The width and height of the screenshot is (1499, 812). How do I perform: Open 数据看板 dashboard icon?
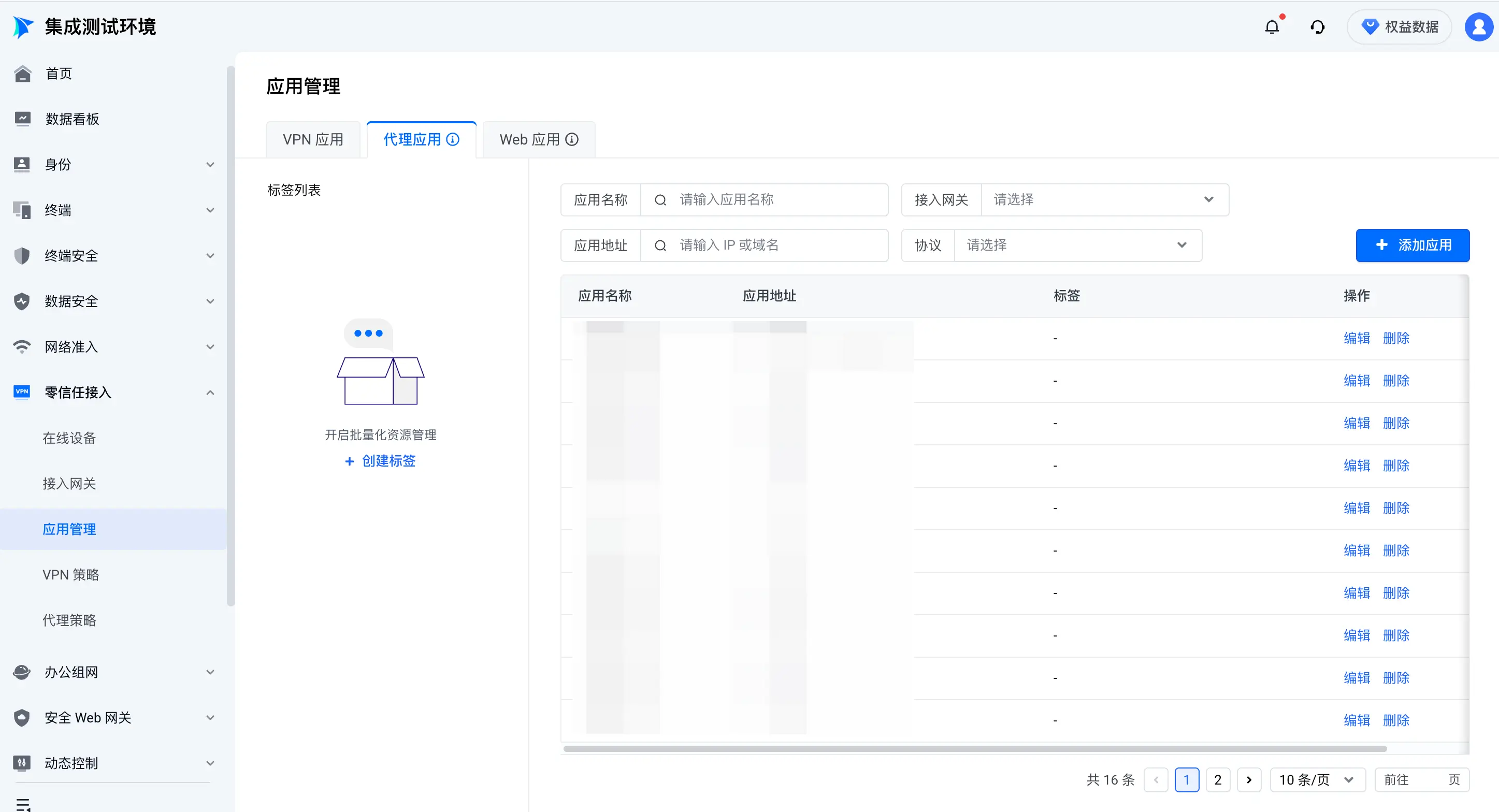point(22,119)
